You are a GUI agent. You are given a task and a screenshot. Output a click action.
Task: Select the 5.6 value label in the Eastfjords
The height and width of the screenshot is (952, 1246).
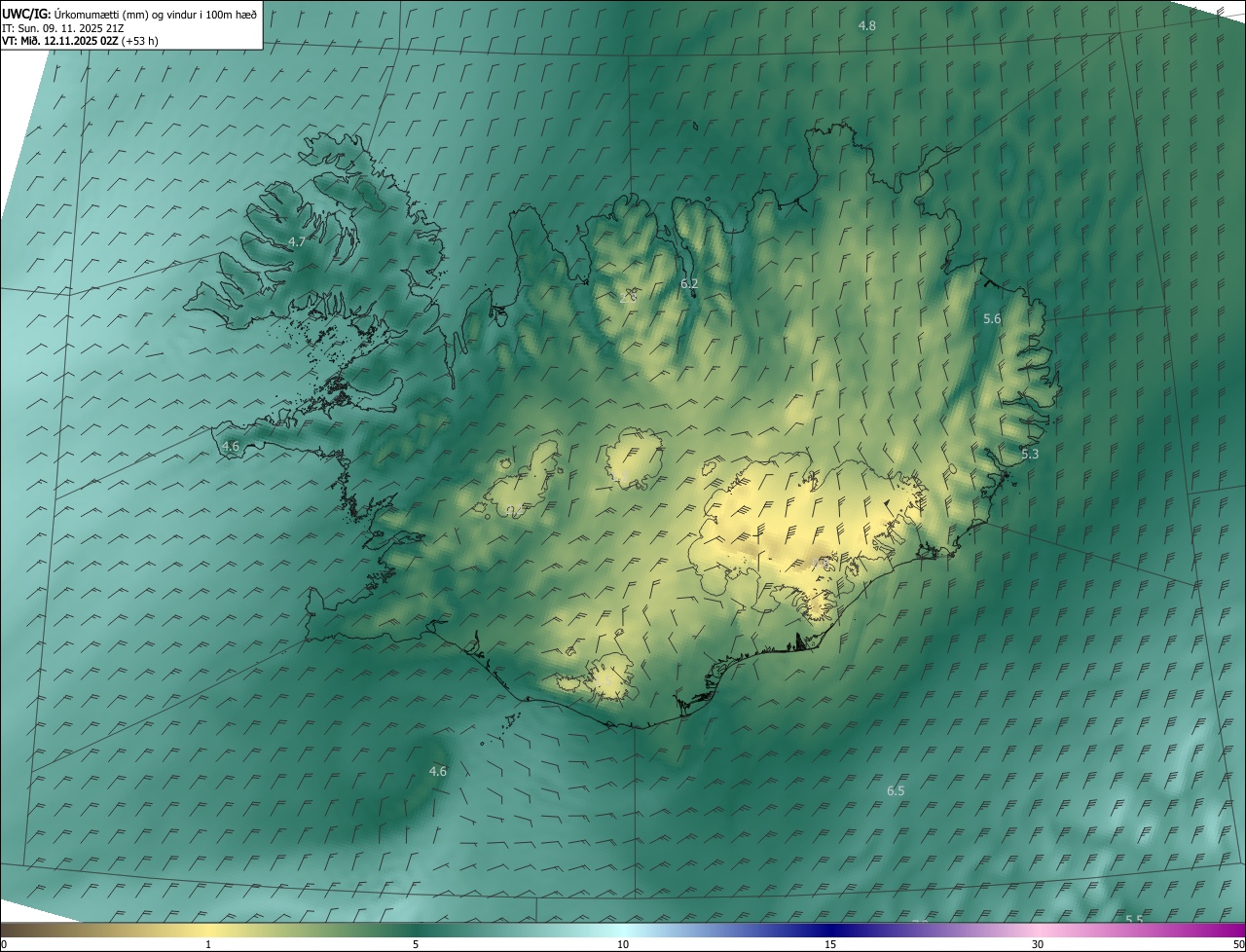coord(992,318)
